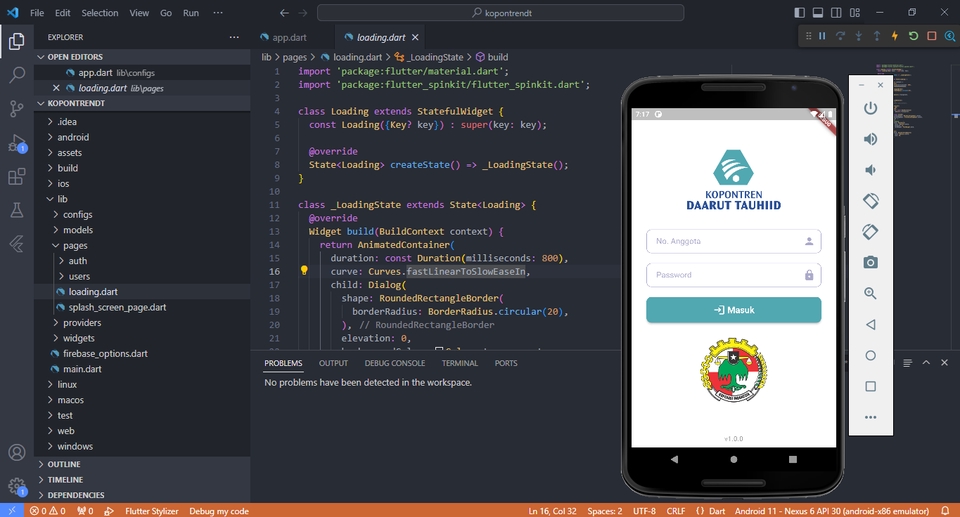Image resolution: width=960 pixels, height=517 pixels.
Task: Open the Search view in activity bar
Action: (17, 75)
